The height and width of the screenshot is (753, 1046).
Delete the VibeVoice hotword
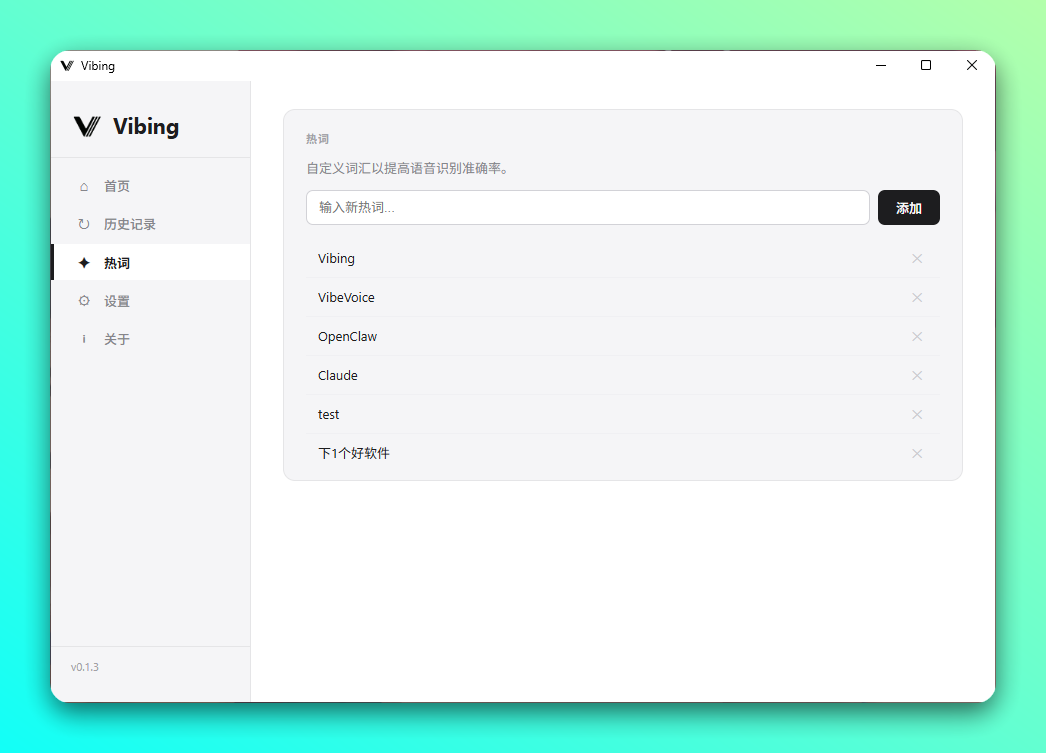917,297
